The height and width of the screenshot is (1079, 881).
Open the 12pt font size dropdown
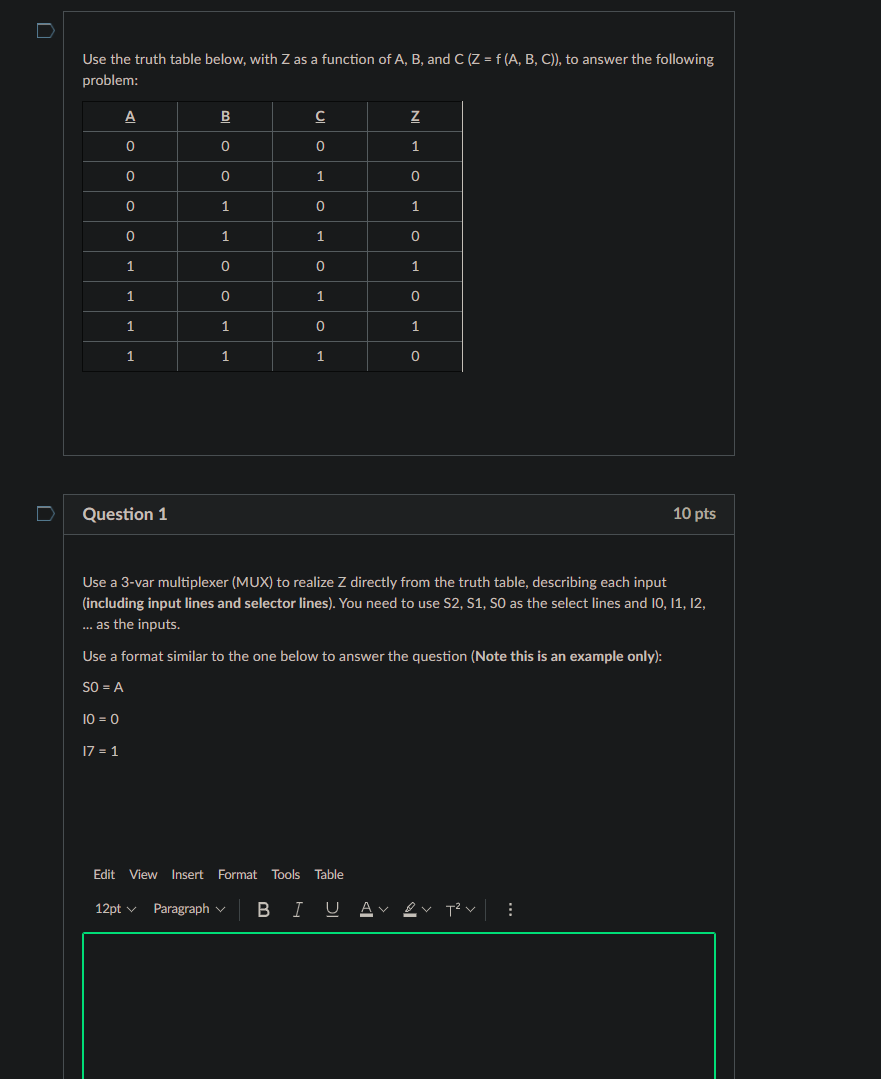click(112, 909)
